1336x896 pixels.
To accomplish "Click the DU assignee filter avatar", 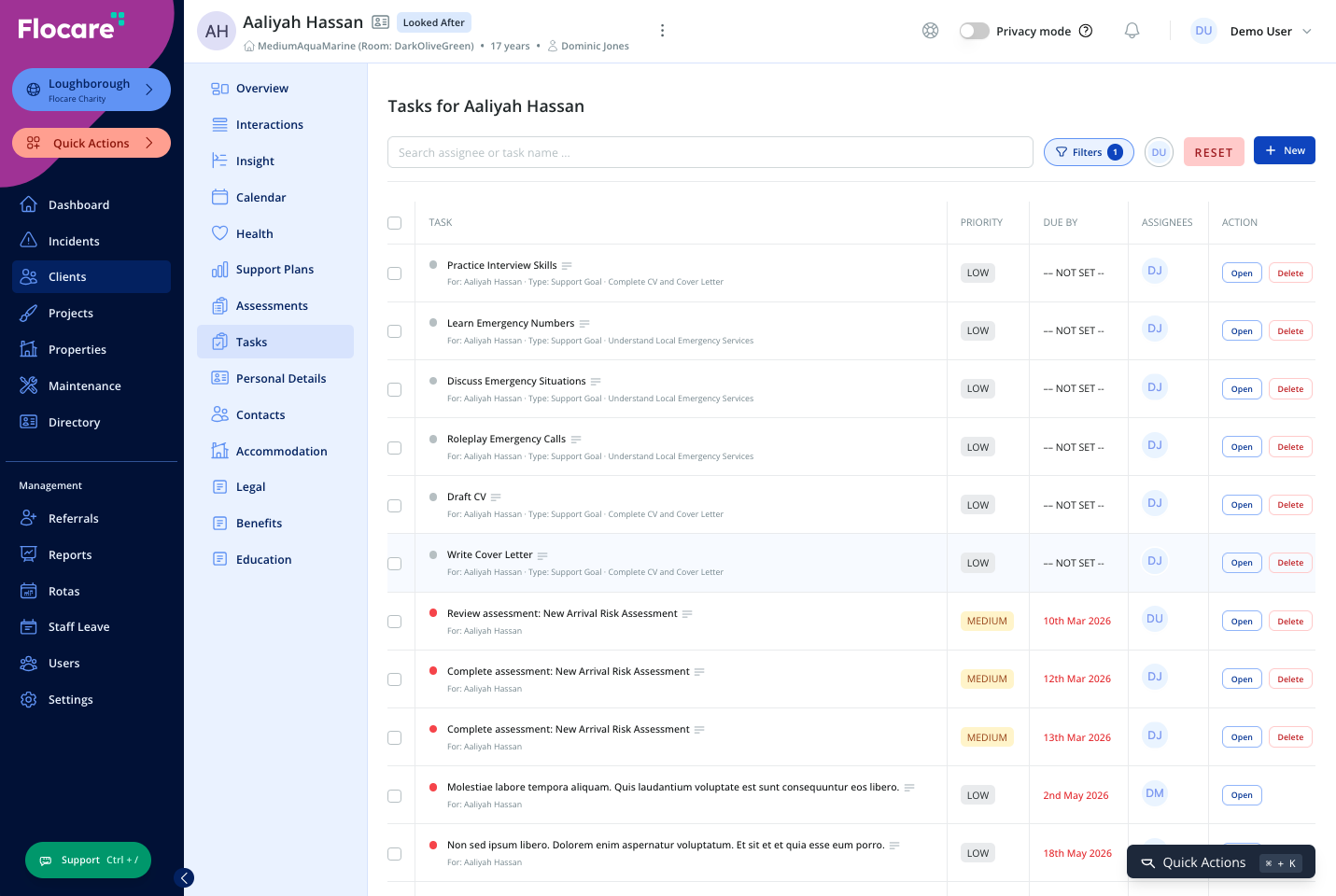I will click(x=1159, y=152).
